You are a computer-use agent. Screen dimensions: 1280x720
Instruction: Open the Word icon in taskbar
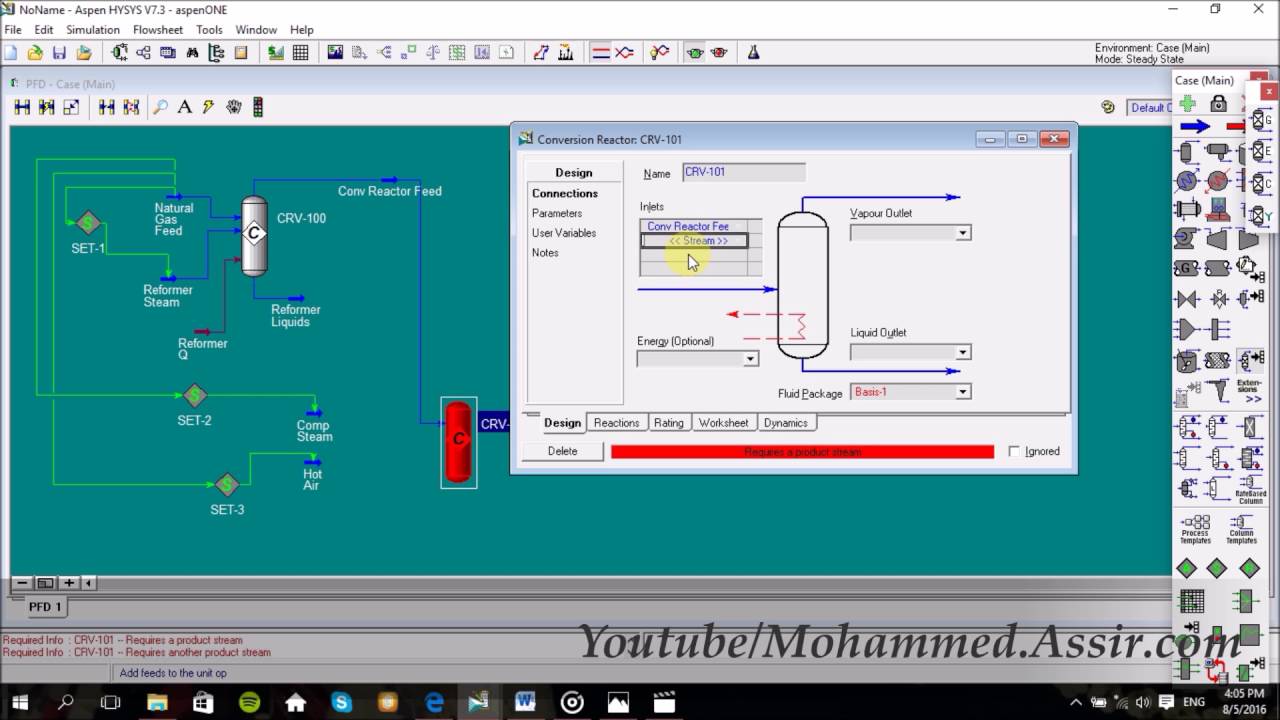click(x=525, y=702)
